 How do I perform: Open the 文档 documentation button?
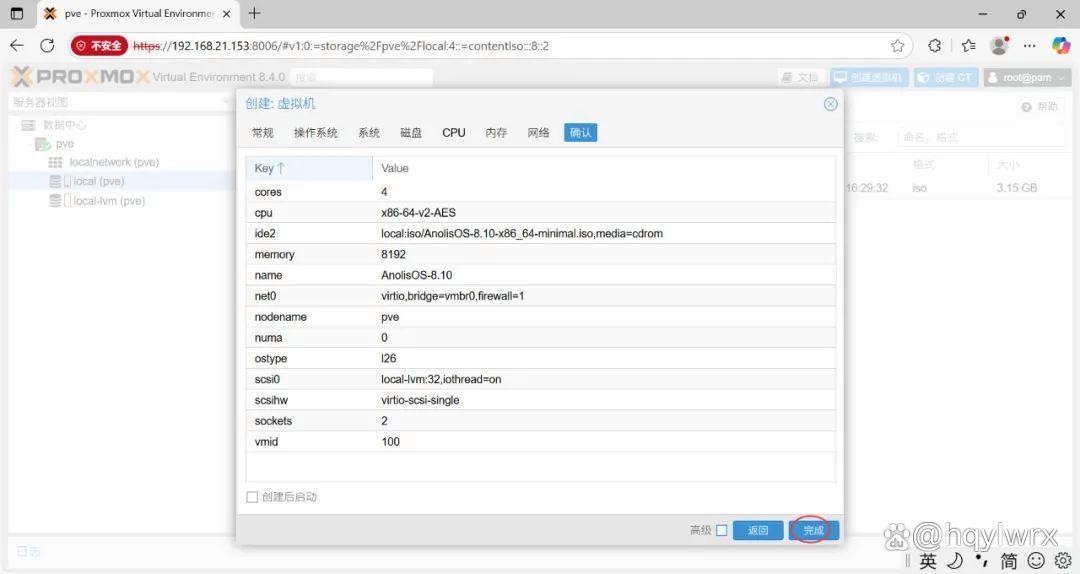(800, 77)
